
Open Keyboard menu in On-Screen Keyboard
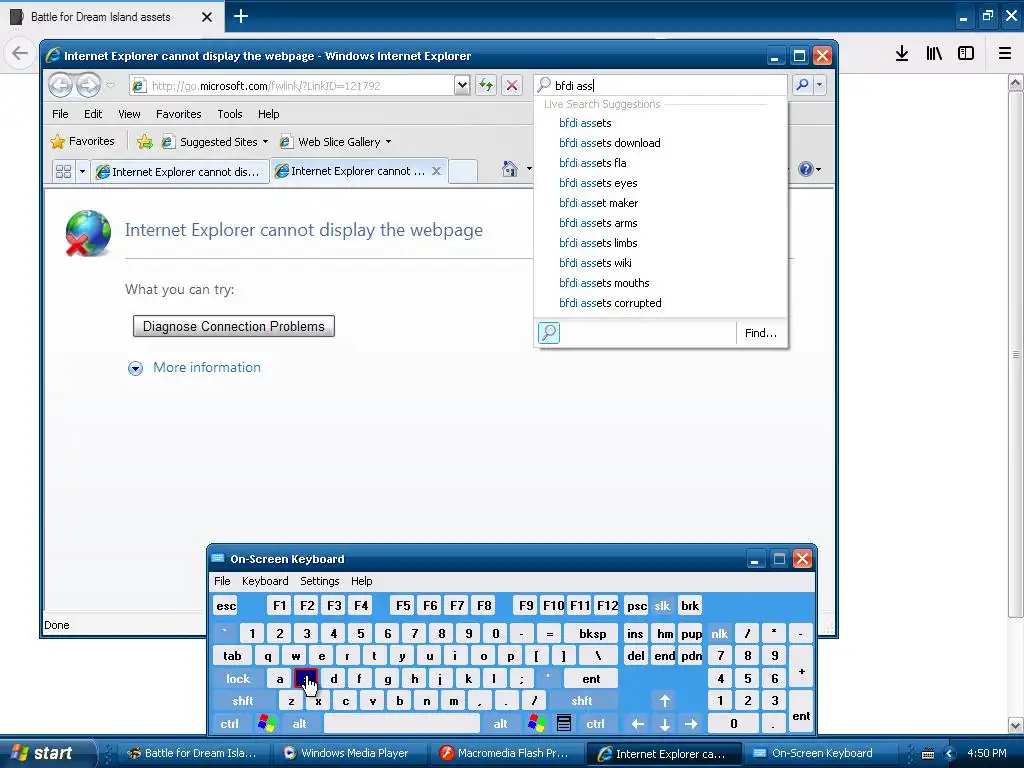264,581
